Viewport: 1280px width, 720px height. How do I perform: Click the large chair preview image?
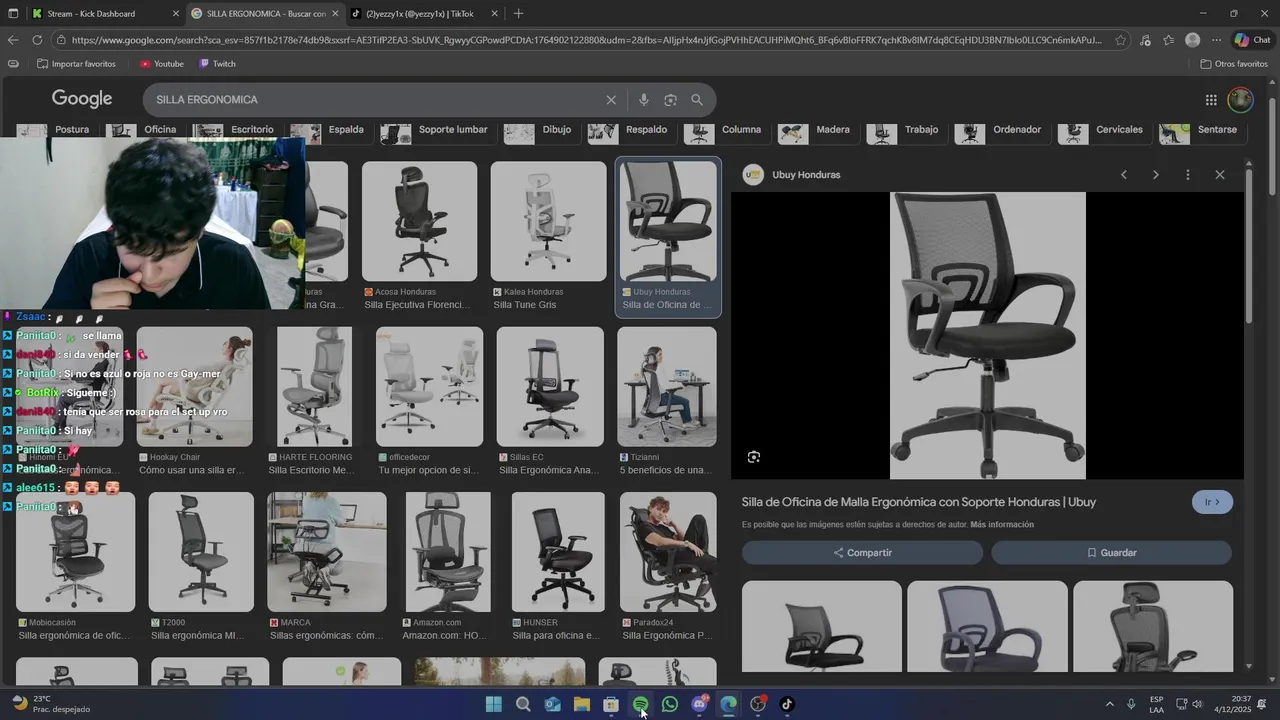point(987,336)
